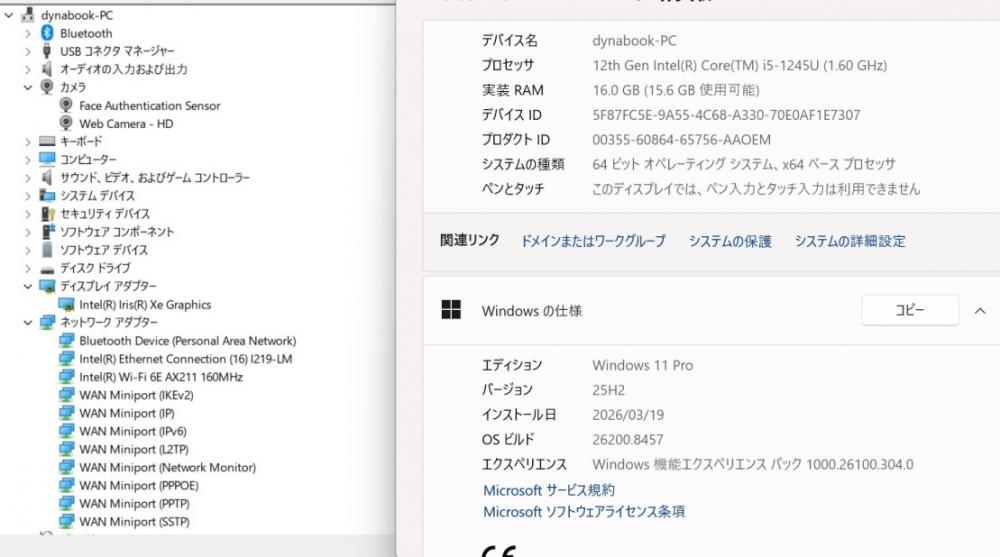Click the ディスク ドライブ icon
The image size is (1000, 557).
(x=47, y=269)
